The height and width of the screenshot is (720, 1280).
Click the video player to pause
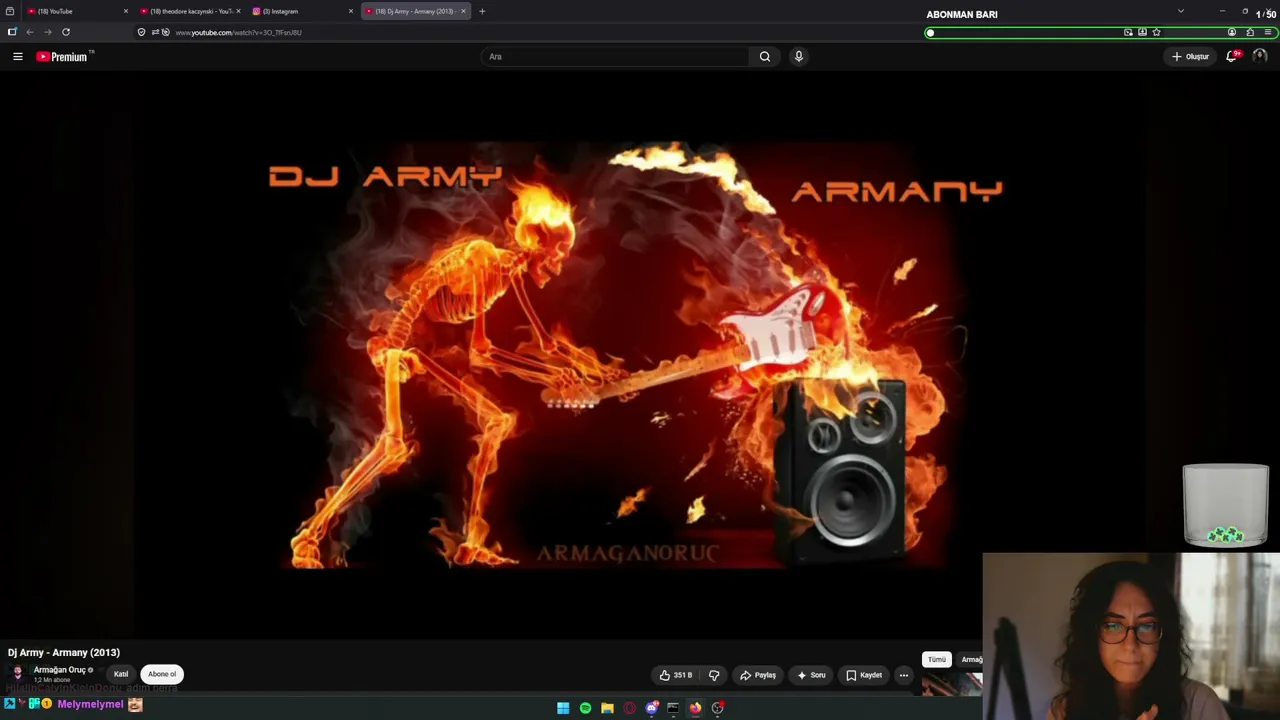coord(640,355)
